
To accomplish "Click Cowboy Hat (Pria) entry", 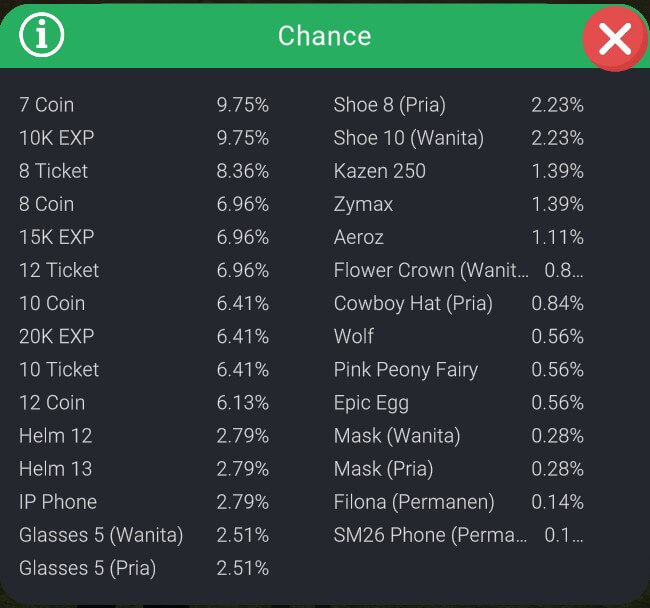I will click(413, 303).
